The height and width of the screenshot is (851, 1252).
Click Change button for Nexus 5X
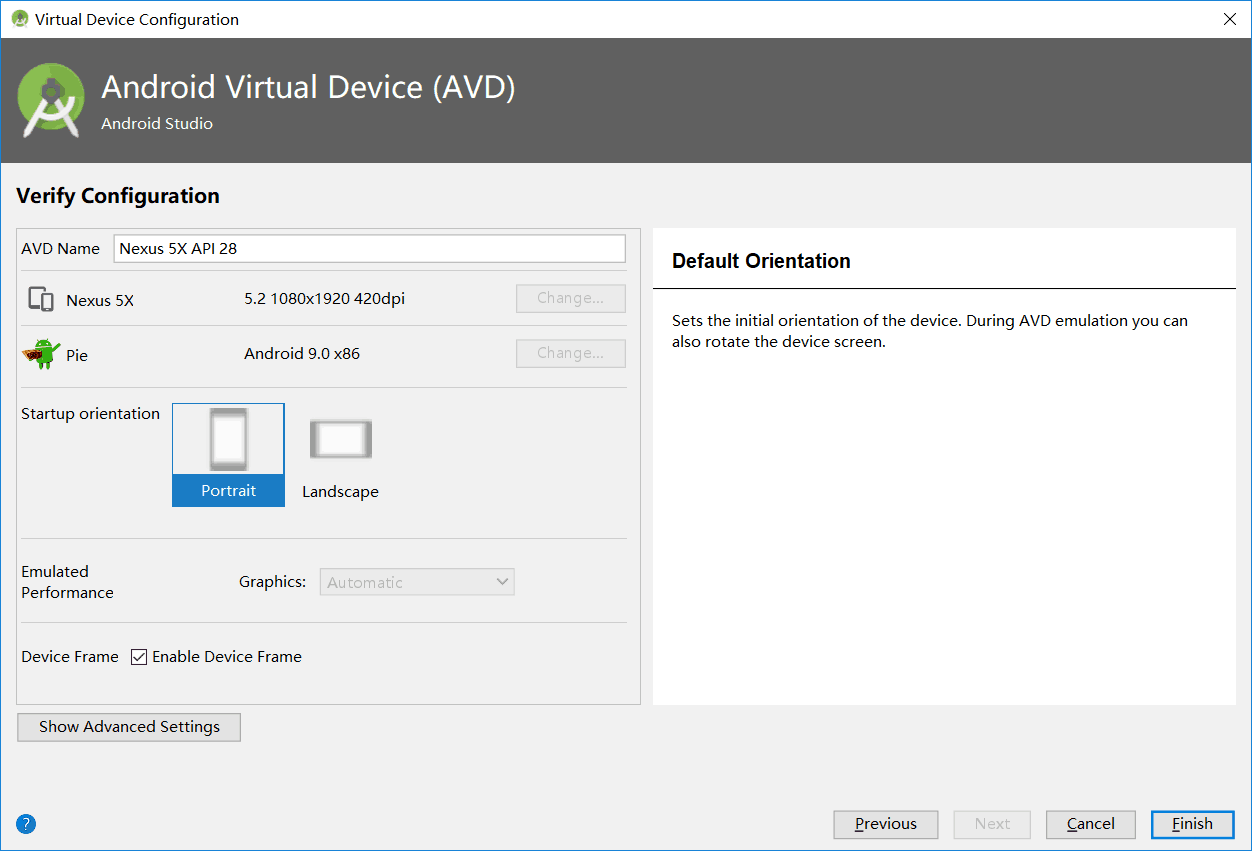[571, 299]
